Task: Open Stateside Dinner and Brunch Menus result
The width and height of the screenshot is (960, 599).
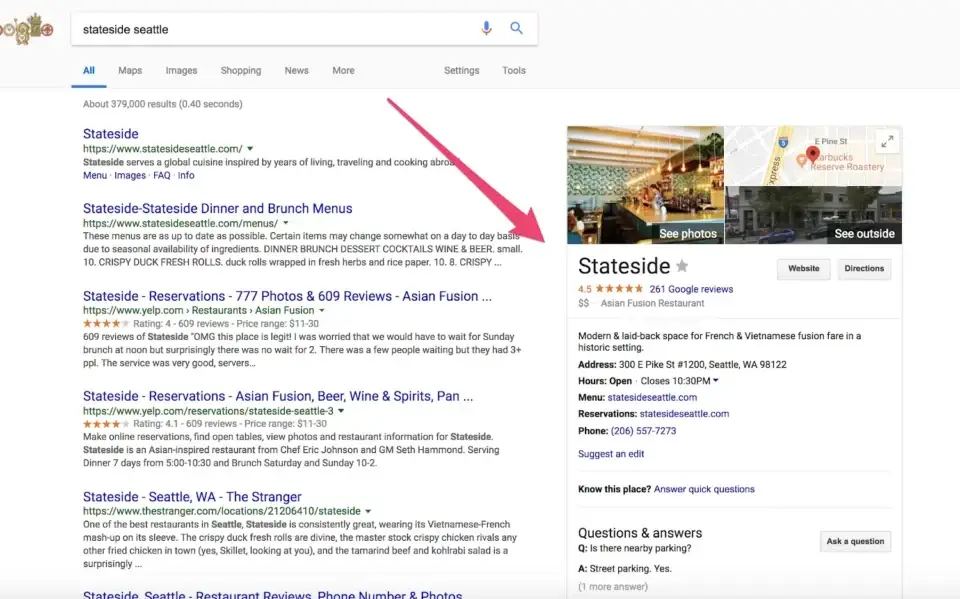Action: [x=217, y=208]
